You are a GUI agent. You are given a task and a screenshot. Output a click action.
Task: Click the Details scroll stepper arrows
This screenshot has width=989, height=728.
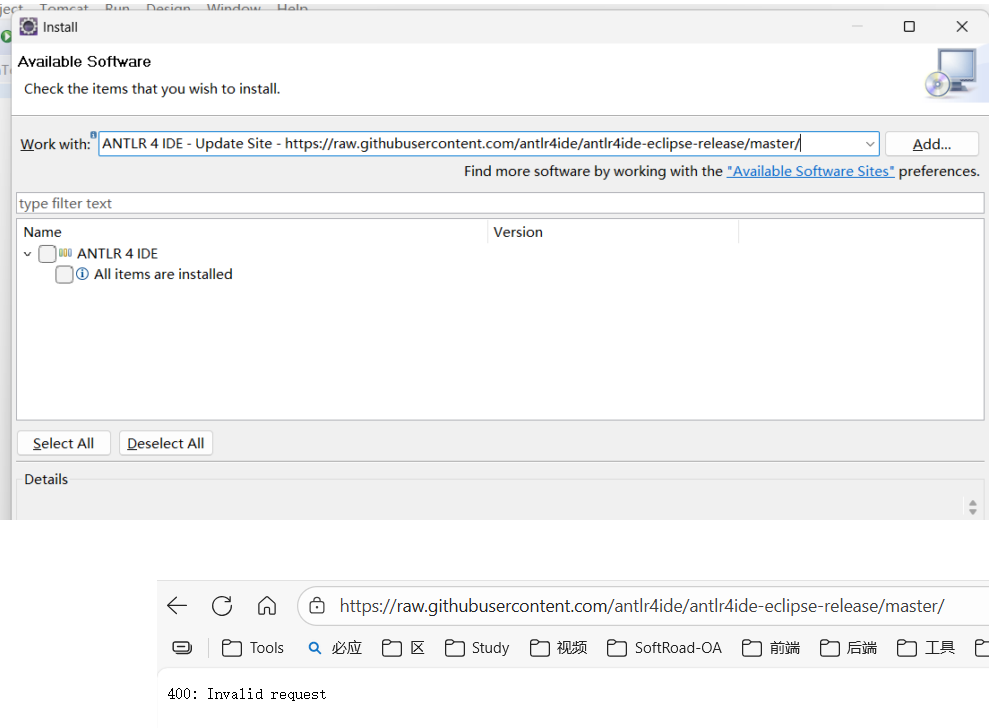[973, 507]
